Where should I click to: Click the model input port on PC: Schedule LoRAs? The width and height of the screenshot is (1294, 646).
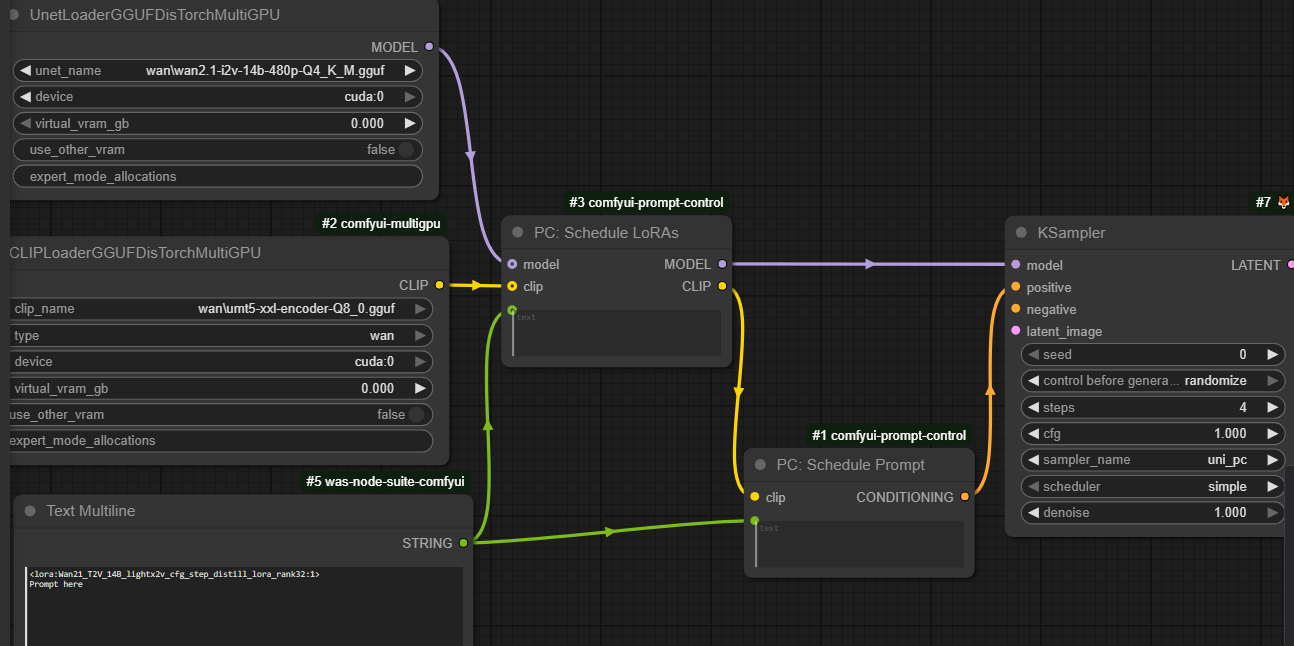tap(512, 265)
